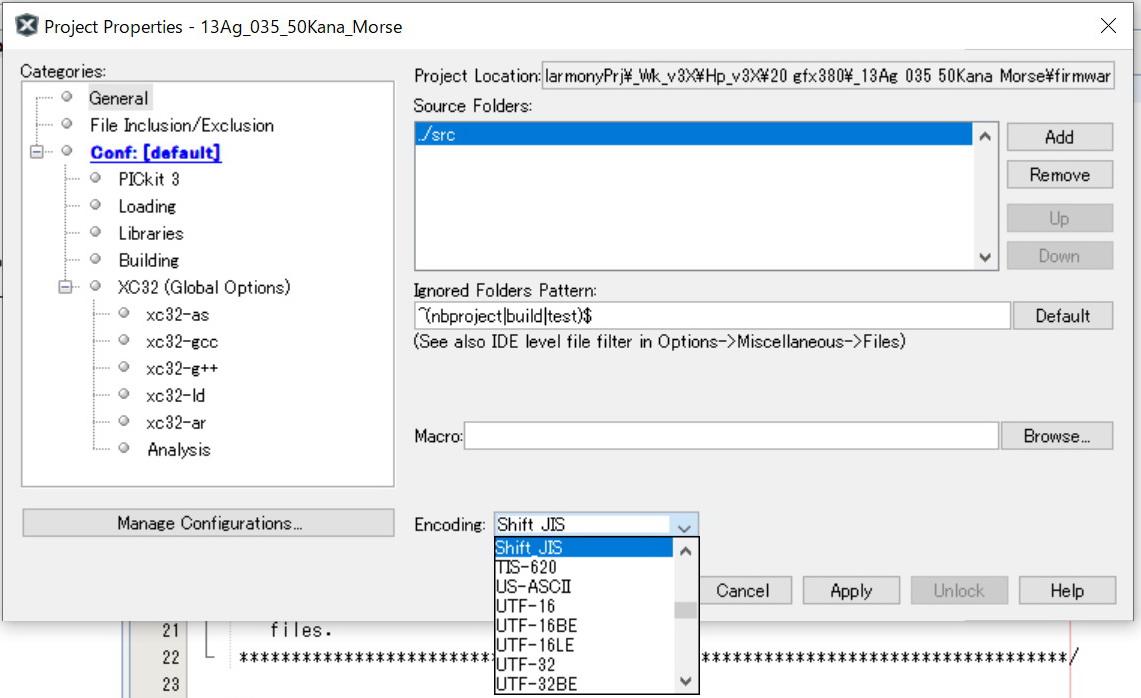Select xc32-ar archiver options
This screenshot has height=698, width=1141.
coord(175,422)
